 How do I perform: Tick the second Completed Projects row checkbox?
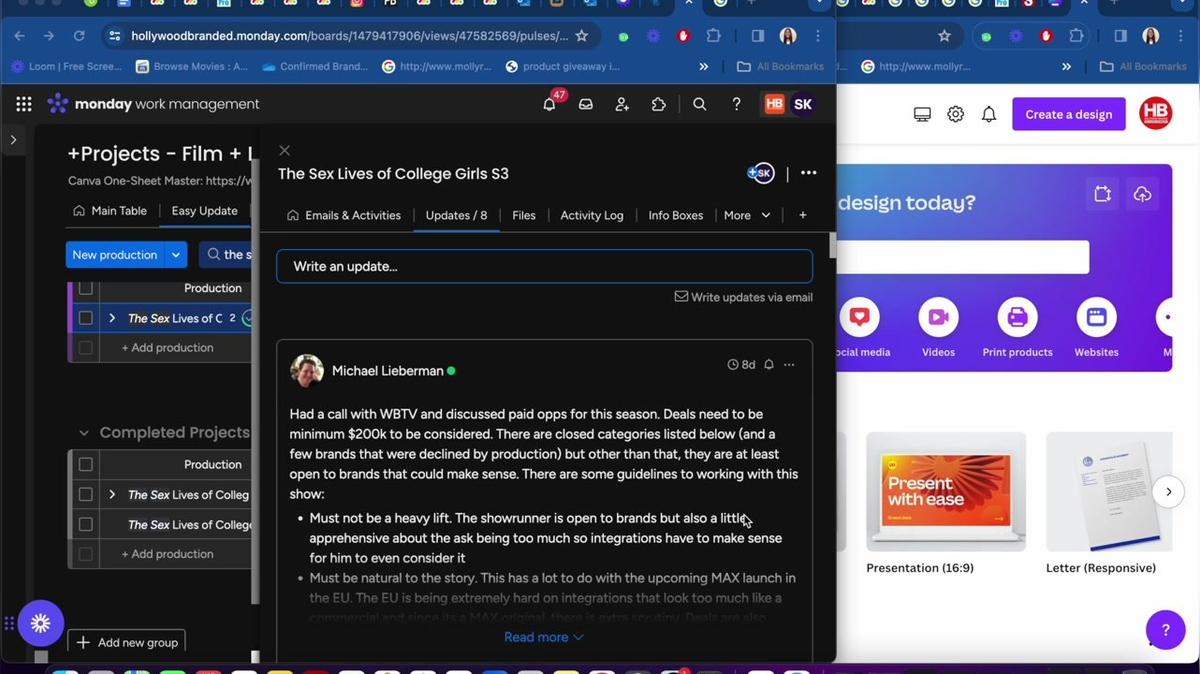pyautogui.click(x=85, y=524)
